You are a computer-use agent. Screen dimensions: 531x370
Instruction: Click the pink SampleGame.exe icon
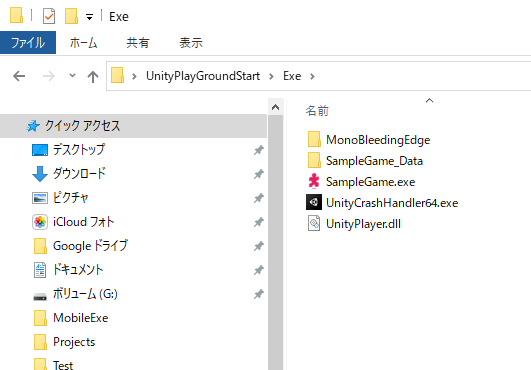tap(314, 181)
